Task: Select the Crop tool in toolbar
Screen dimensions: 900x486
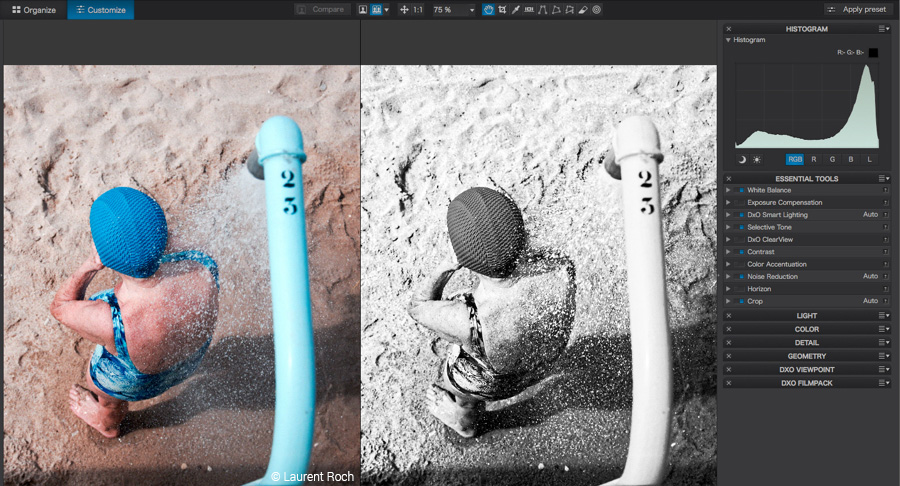Action: [502, 10]
